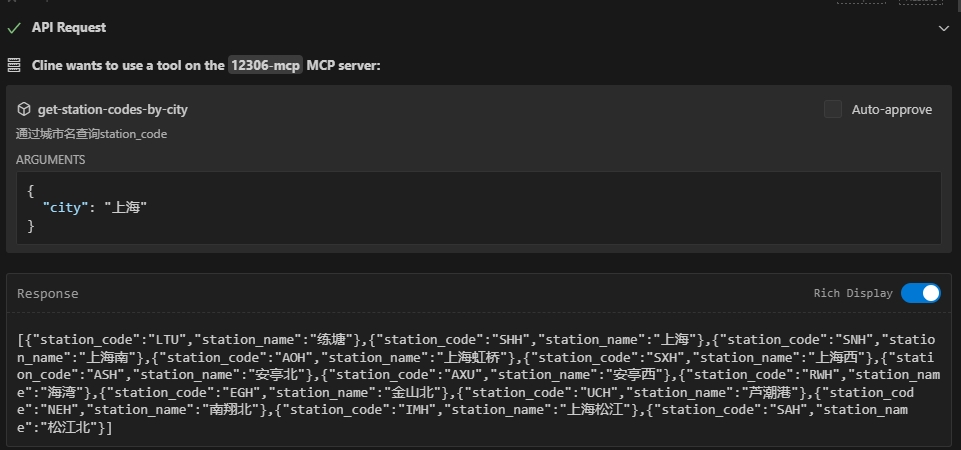Collapse the API Request section chevron
961x450 pixels.
pos(943,28)
